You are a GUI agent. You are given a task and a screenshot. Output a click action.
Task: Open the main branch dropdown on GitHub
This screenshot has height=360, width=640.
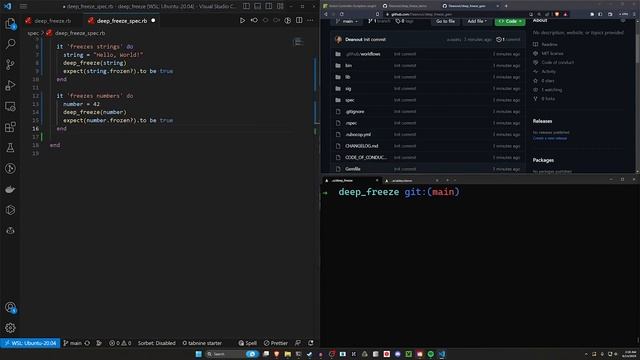[x=347, y=21]
